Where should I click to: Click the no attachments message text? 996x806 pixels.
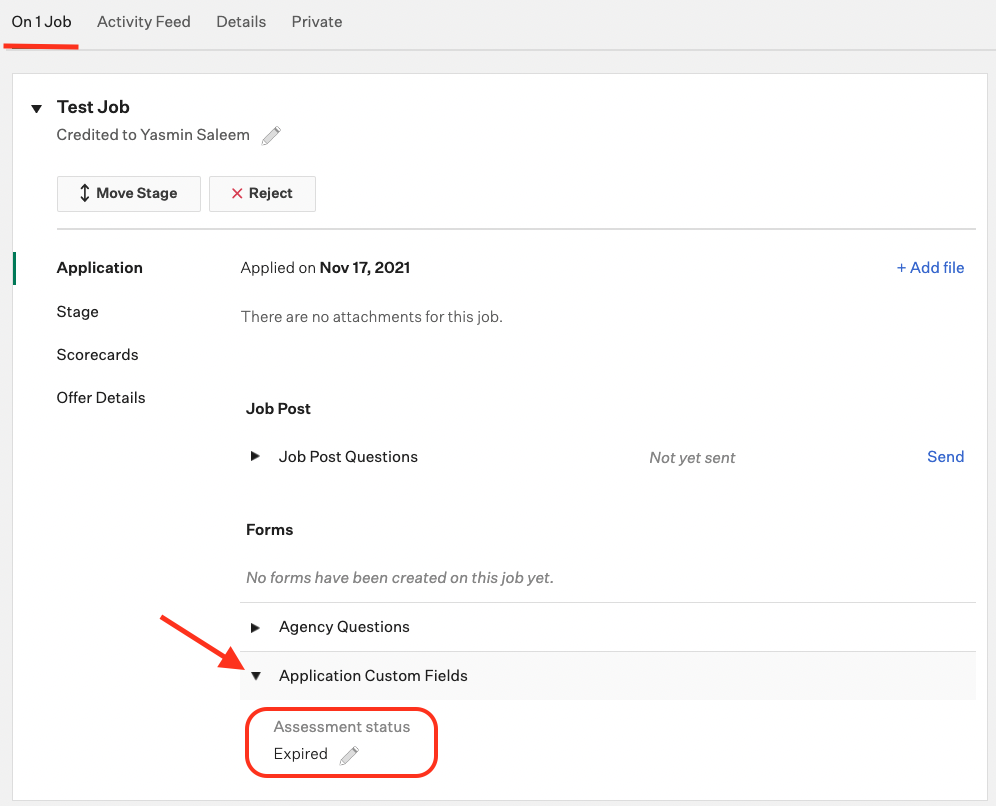click(372, 317)
